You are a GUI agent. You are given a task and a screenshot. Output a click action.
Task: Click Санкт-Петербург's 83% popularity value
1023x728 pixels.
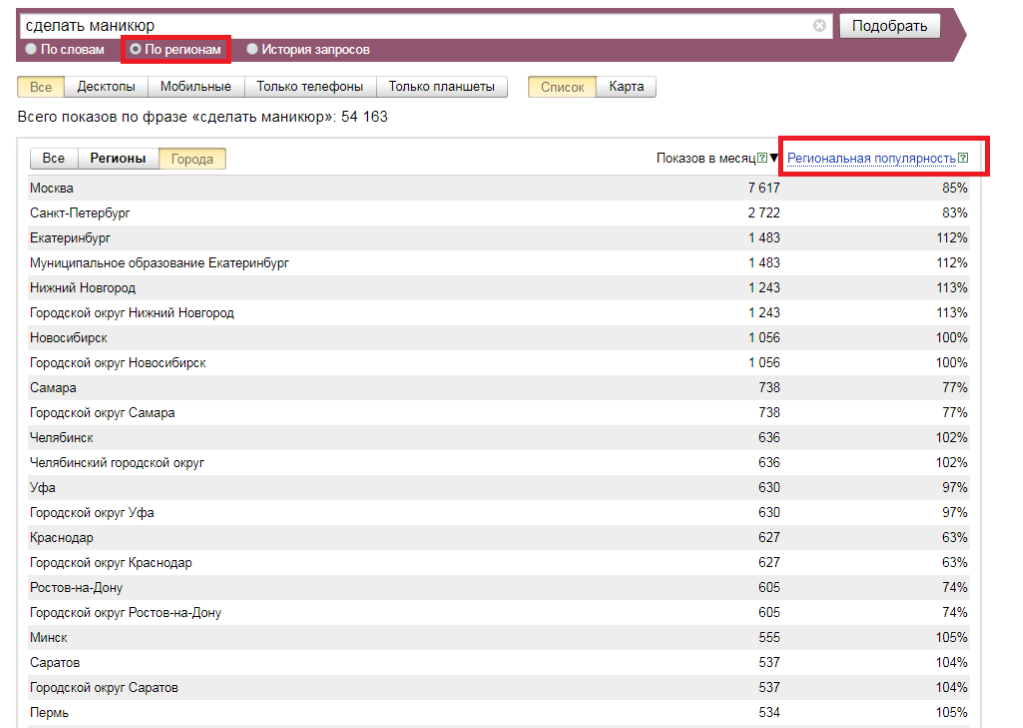pyautogui.click(x=954, y=213)
